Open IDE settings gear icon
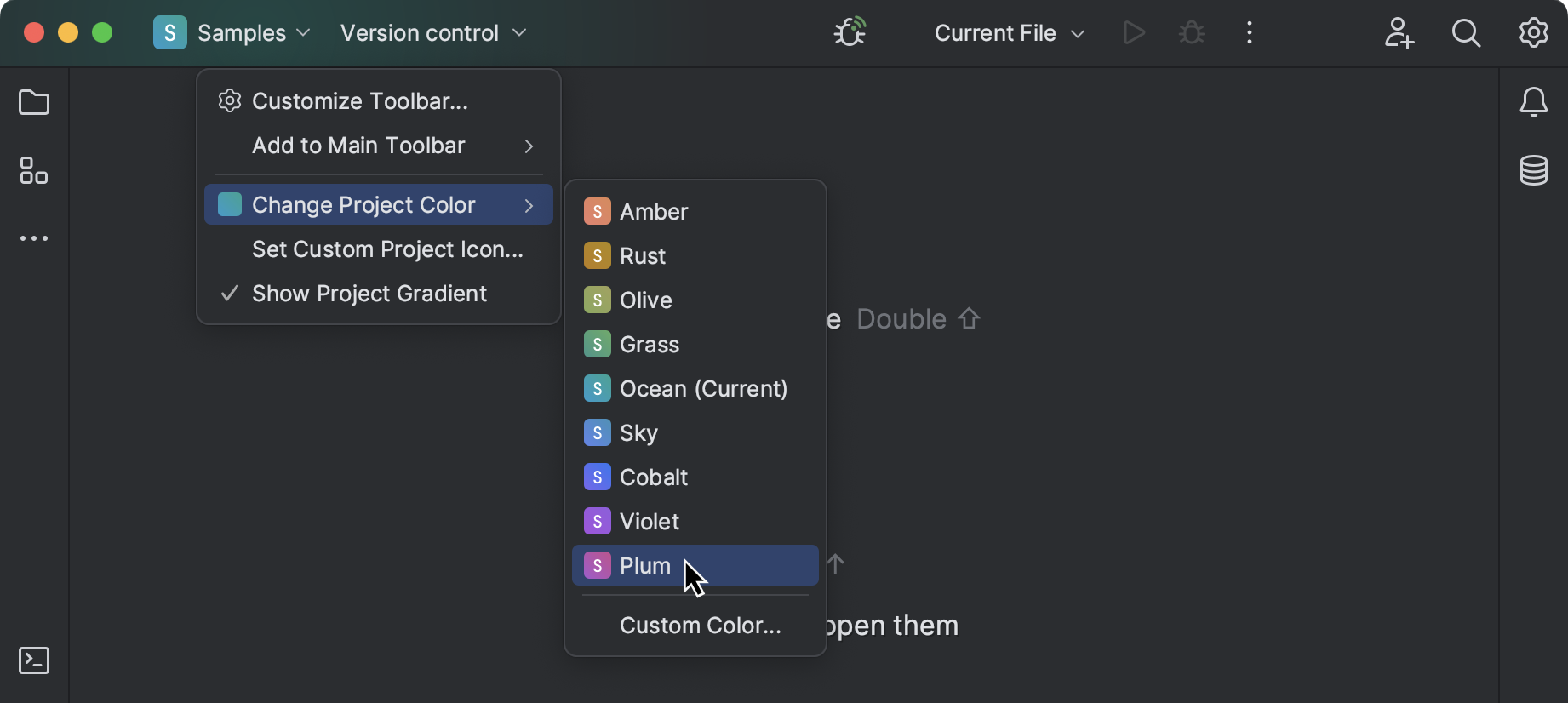This screenshot has width=1568, height=703. pos(1533,33)
